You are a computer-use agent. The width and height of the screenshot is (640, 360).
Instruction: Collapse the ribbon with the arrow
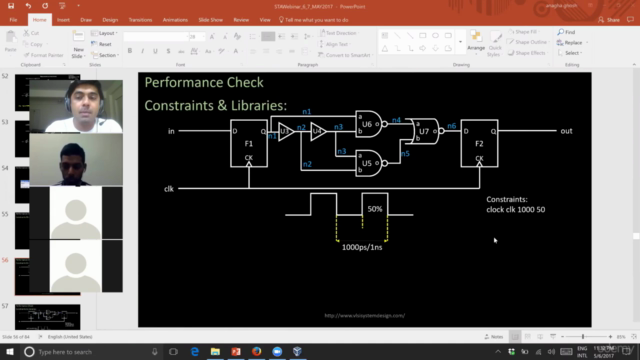tap(634, 64)
